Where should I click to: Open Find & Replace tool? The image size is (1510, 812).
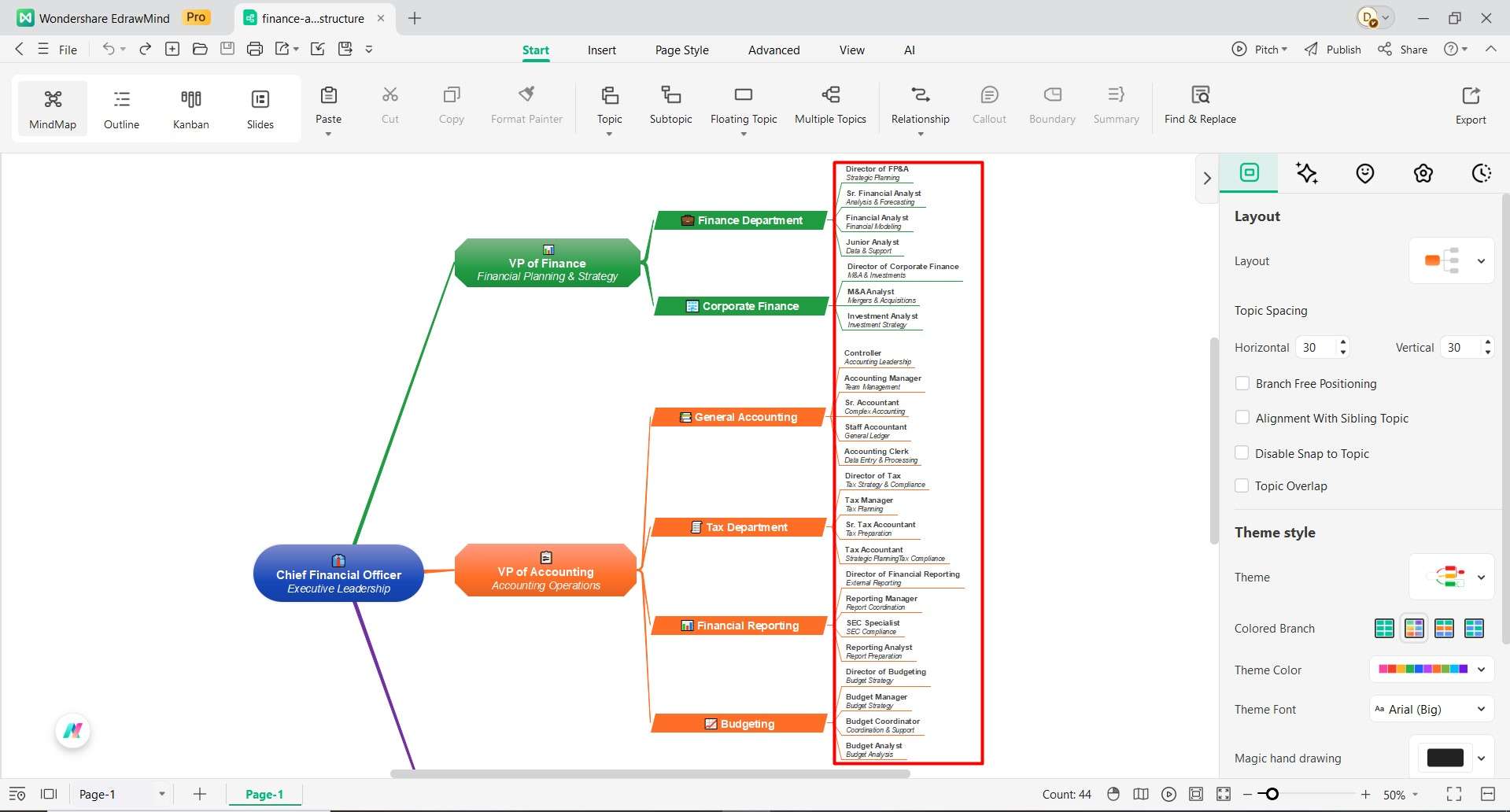1200,105
